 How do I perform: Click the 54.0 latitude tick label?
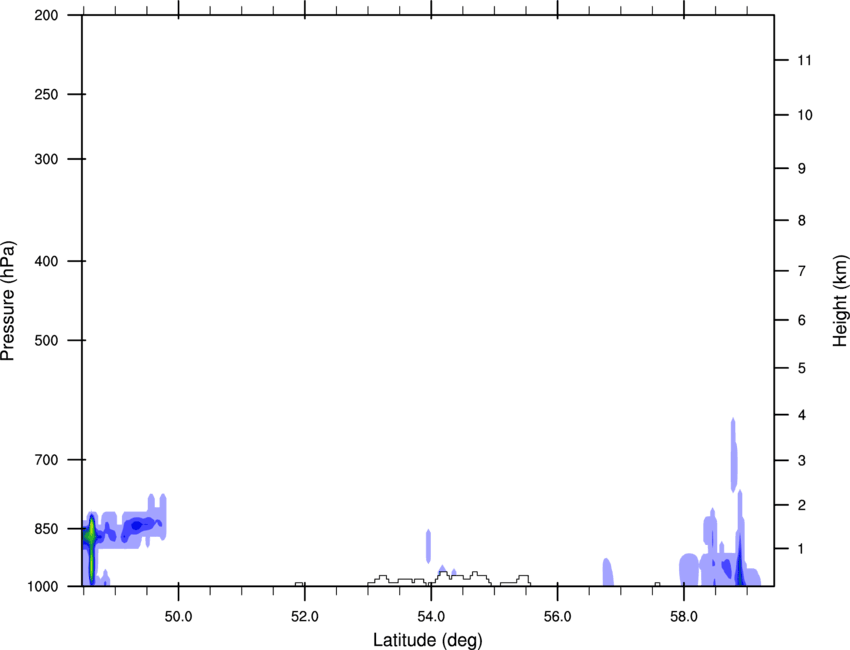click(431, 616)
